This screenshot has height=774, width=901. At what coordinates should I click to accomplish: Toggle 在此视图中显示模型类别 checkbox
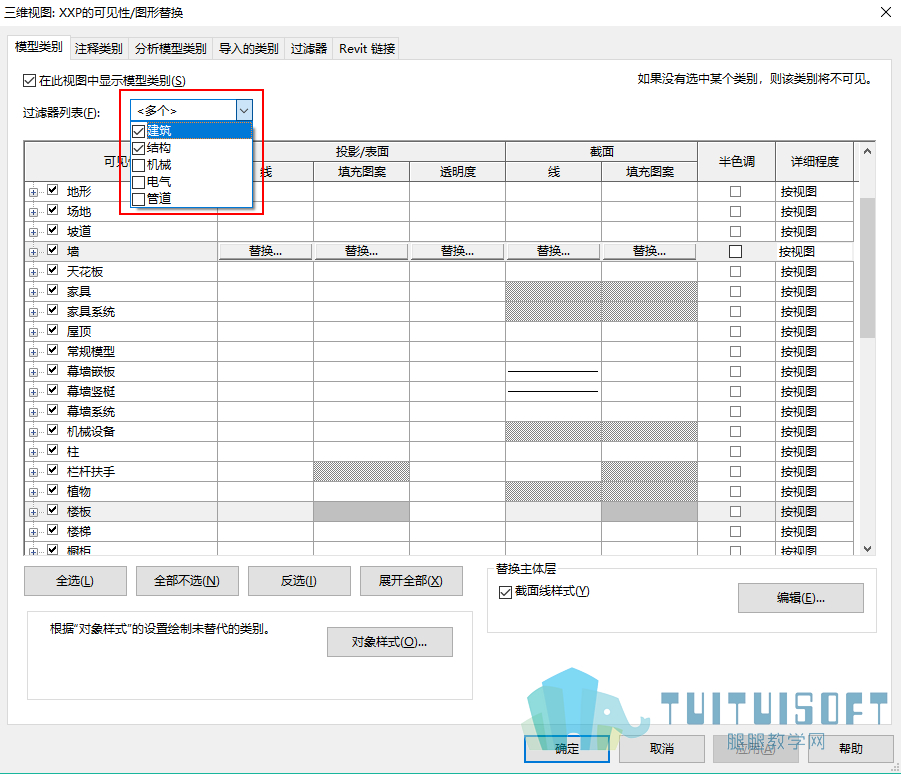(29, 80)
